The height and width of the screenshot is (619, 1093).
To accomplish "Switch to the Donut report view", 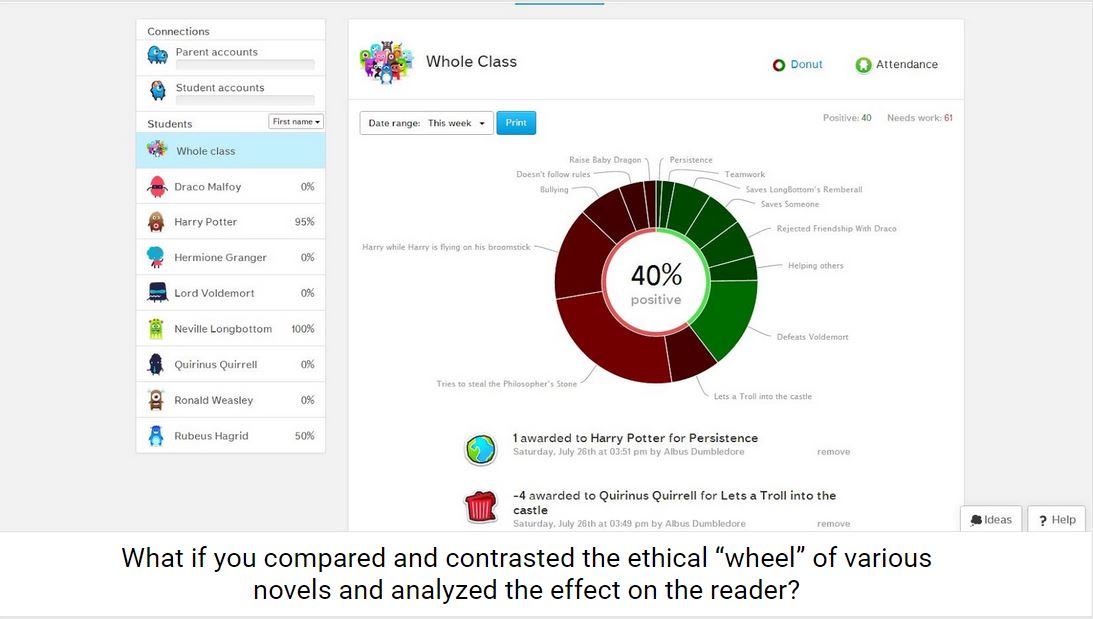I will tap(798, 65).
